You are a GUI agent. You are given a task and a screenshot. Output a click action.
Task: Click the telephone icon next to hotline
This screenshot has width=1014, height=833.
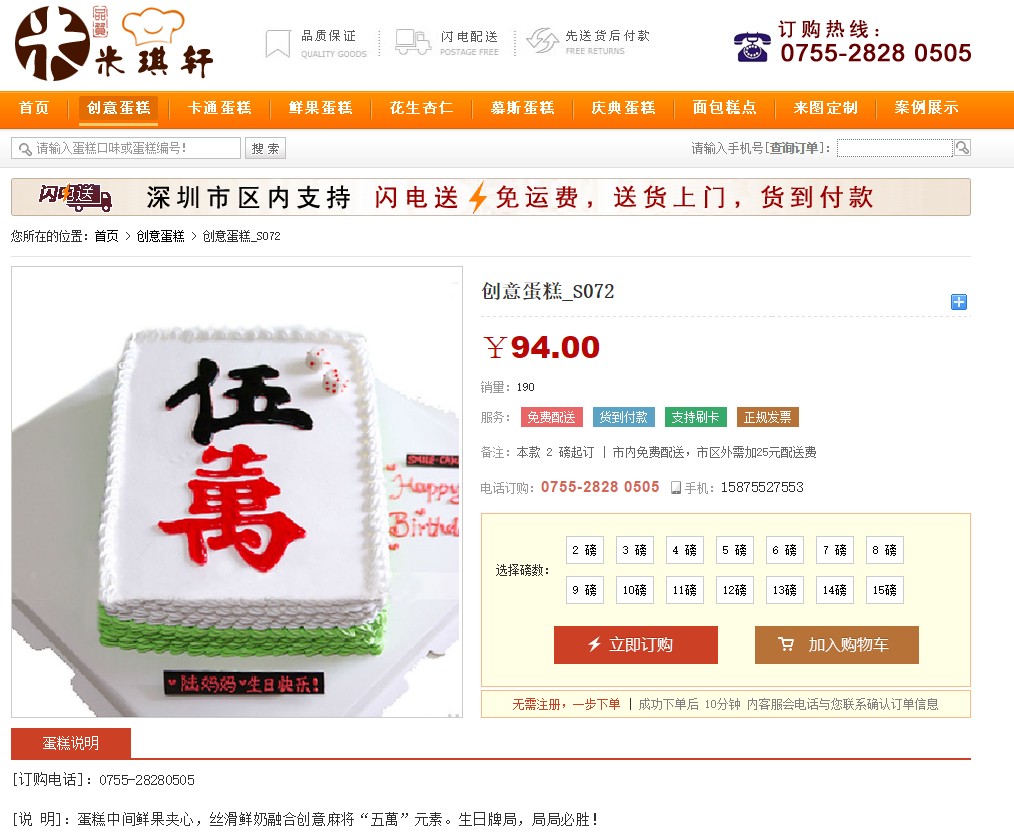(x=751, y=47)
